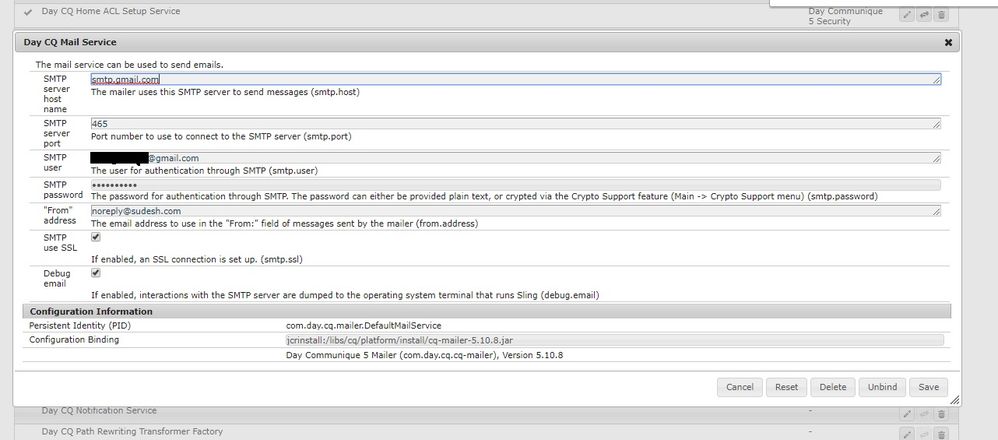Click the SMTP server port field
The image size is (998, 440).
coord(514,124)
